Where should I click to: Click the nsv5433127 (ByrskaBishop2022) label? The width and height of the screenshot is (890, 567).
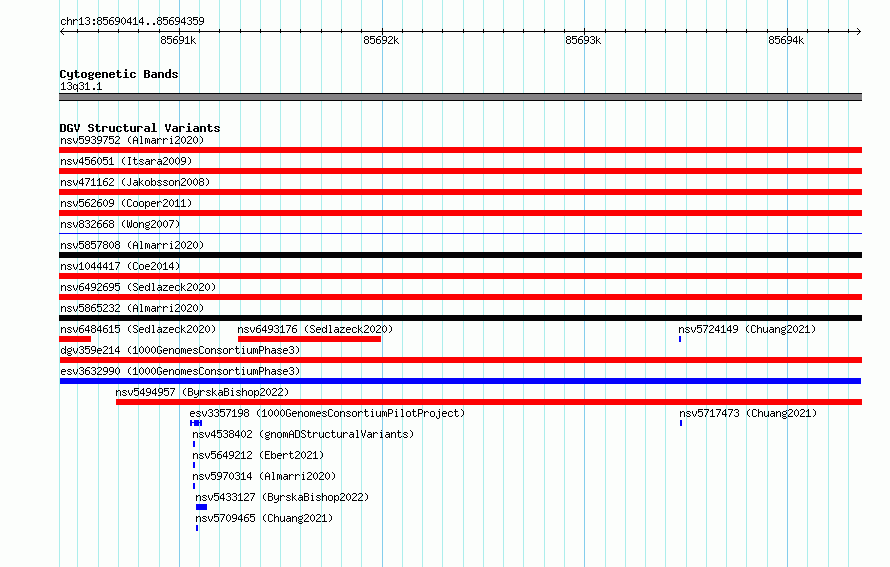(282, 497)
